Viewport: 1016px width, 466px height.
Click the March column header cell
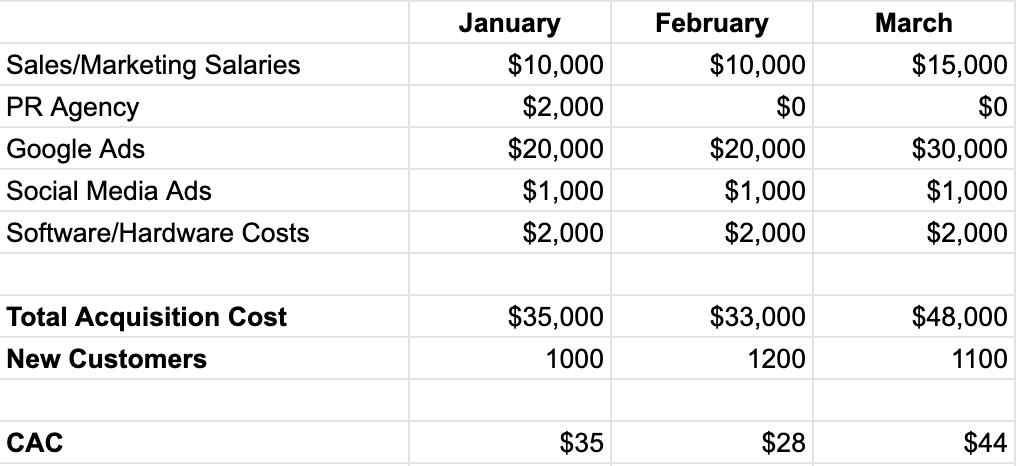(x=913, y=23)
